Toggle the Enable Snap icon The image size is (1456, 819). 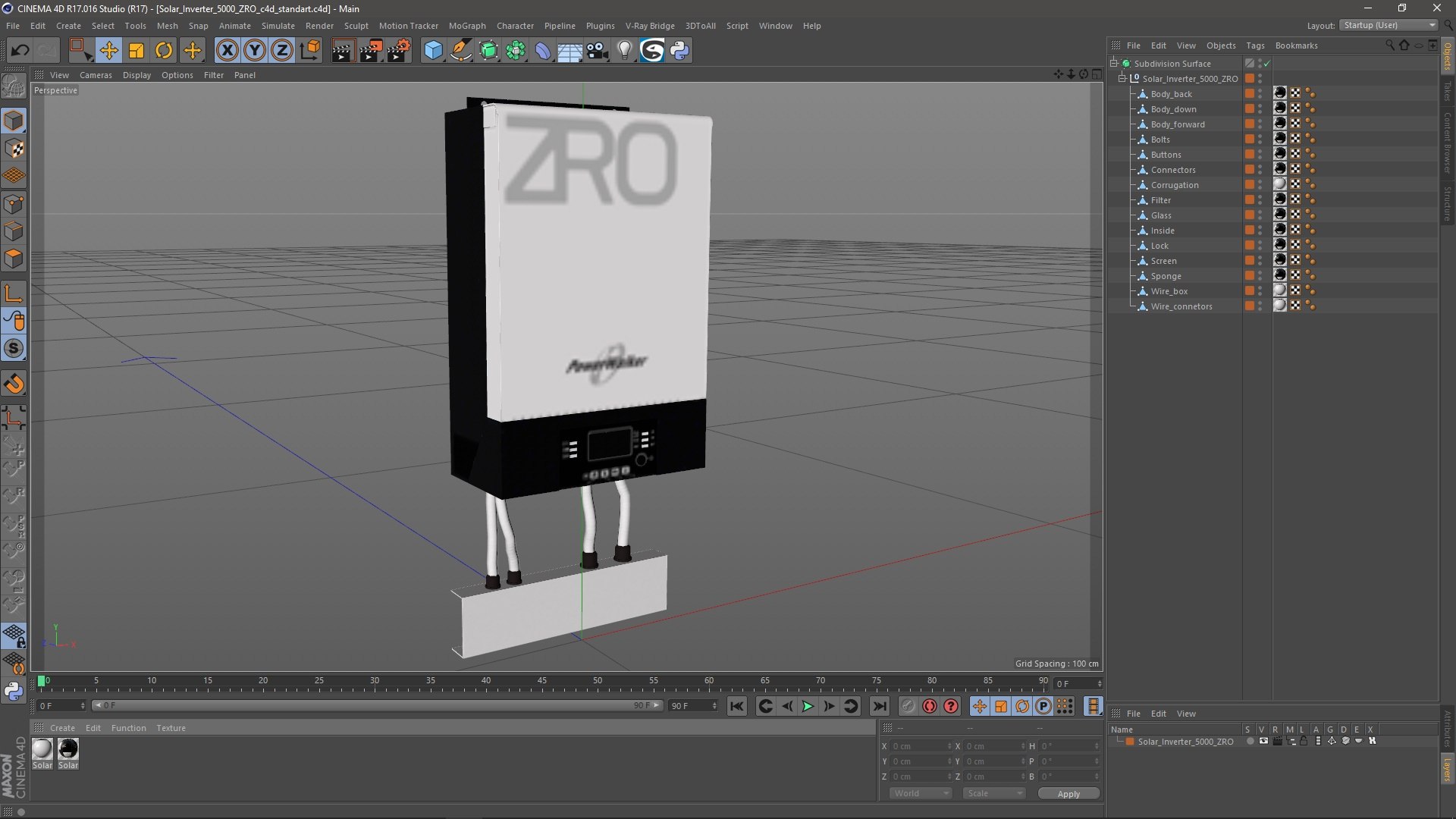click(x=14, y=349)
